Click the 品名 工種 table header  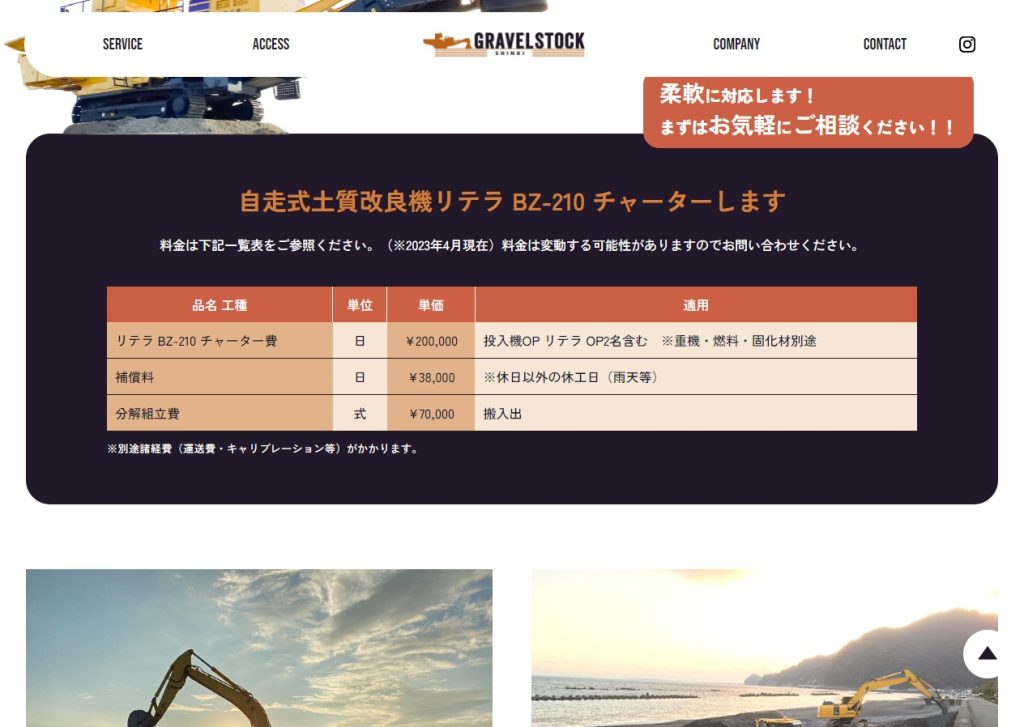[x=219, y=305]
